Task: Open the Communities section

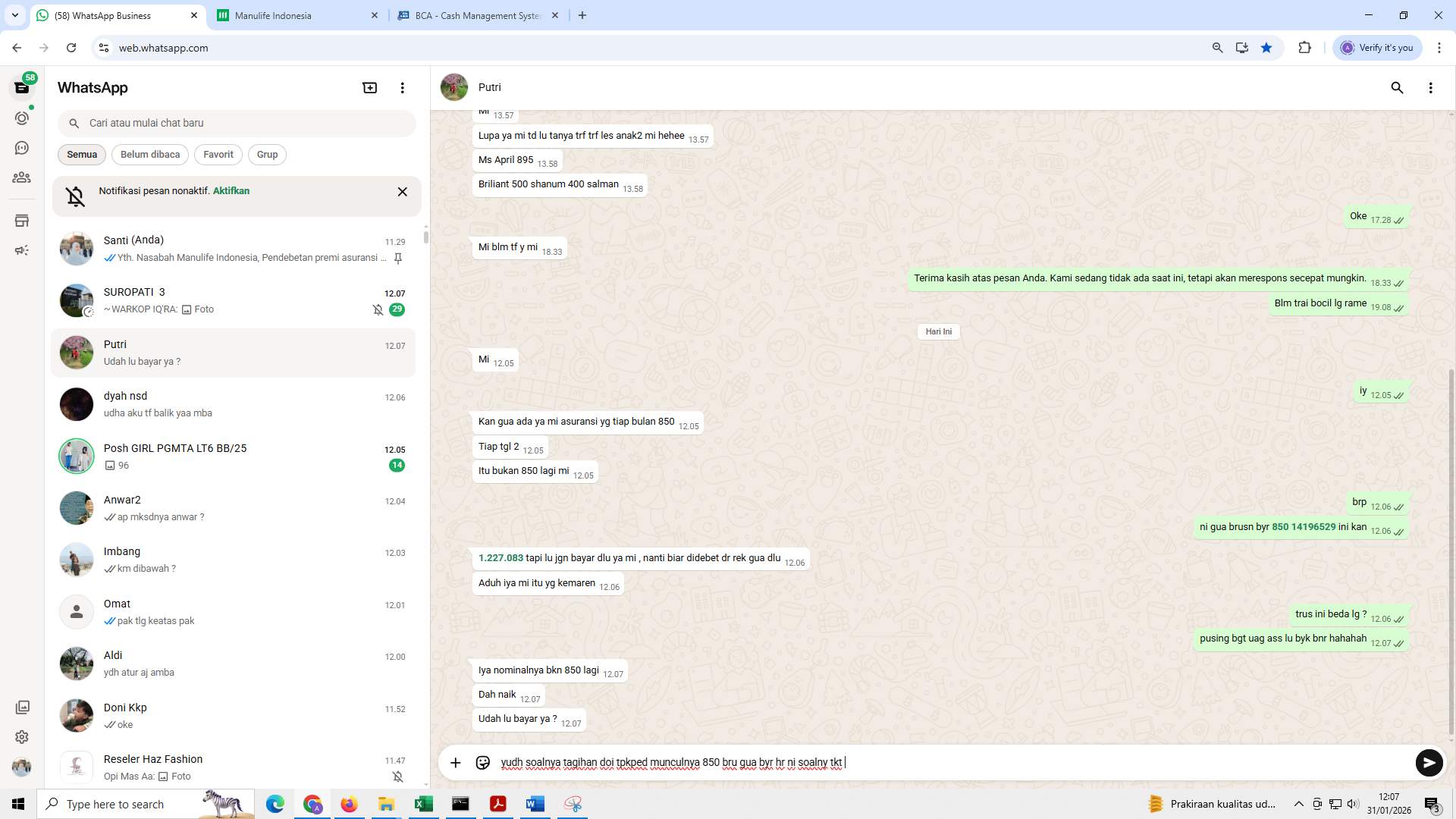Action: [22, 177]
